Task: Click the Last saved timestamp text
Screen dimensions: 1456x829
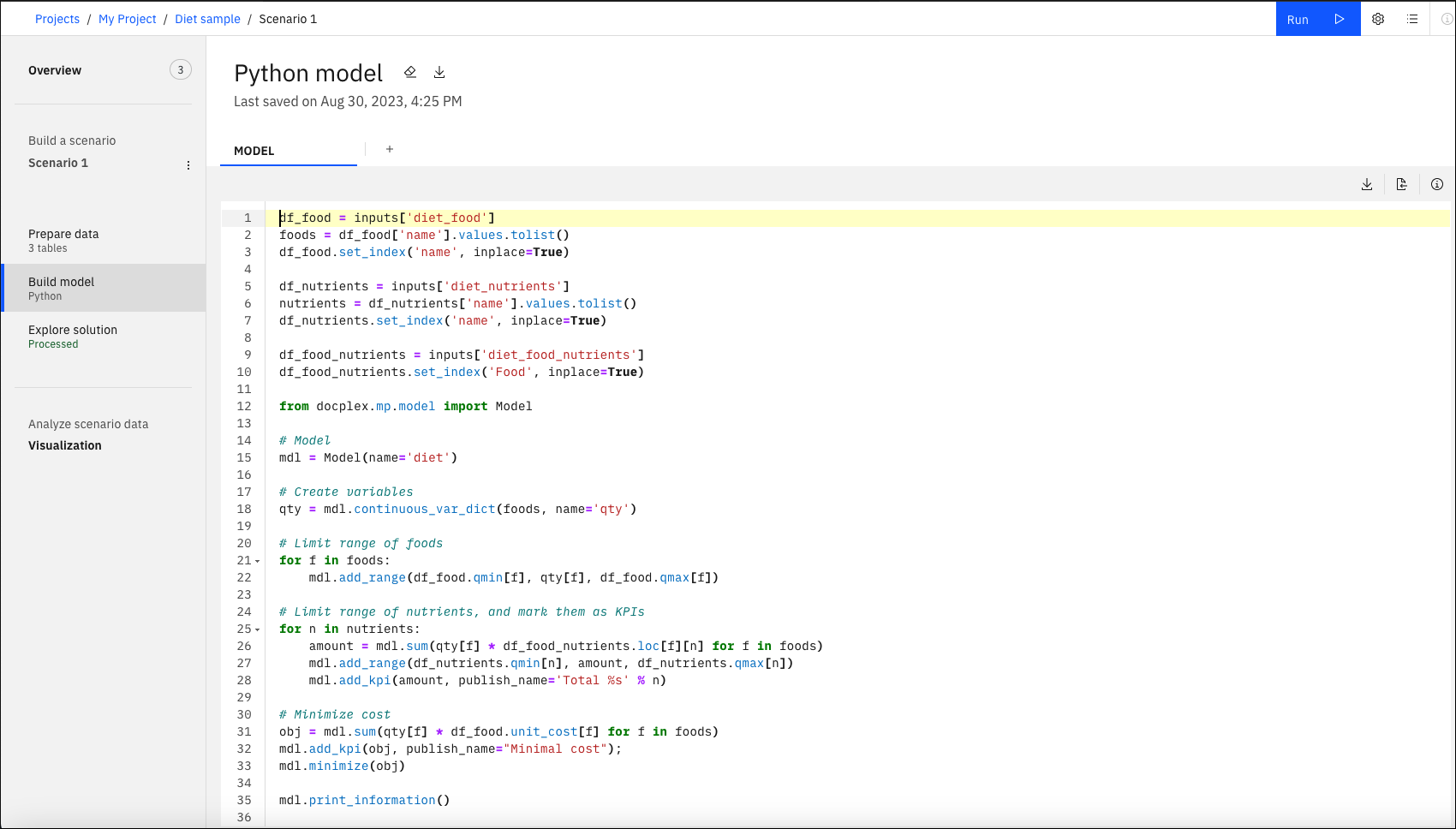Action: tap(348, 101)
